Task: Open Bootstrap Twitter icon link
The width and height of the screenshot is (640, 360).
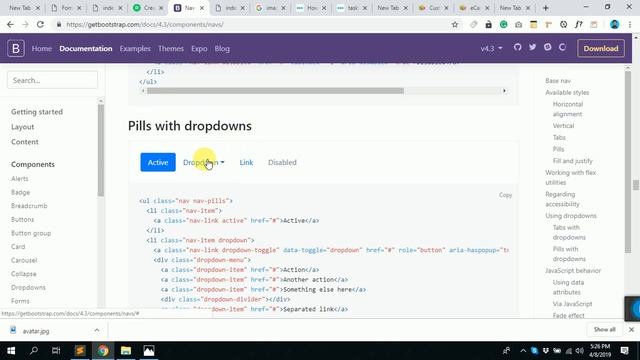Action: (x=533, y=47)
